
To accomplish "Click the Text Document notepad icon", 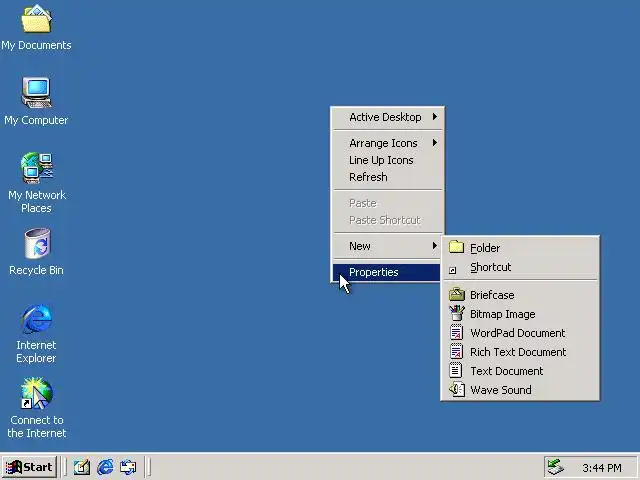I will (456, 371).
